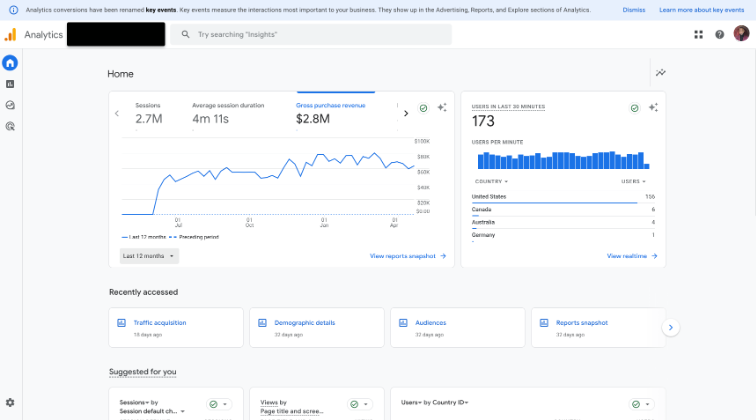The width and height of the screenshot is (756, 420).
Task: Show previous metrics with left chevron
Action: (x=117, y=113)
